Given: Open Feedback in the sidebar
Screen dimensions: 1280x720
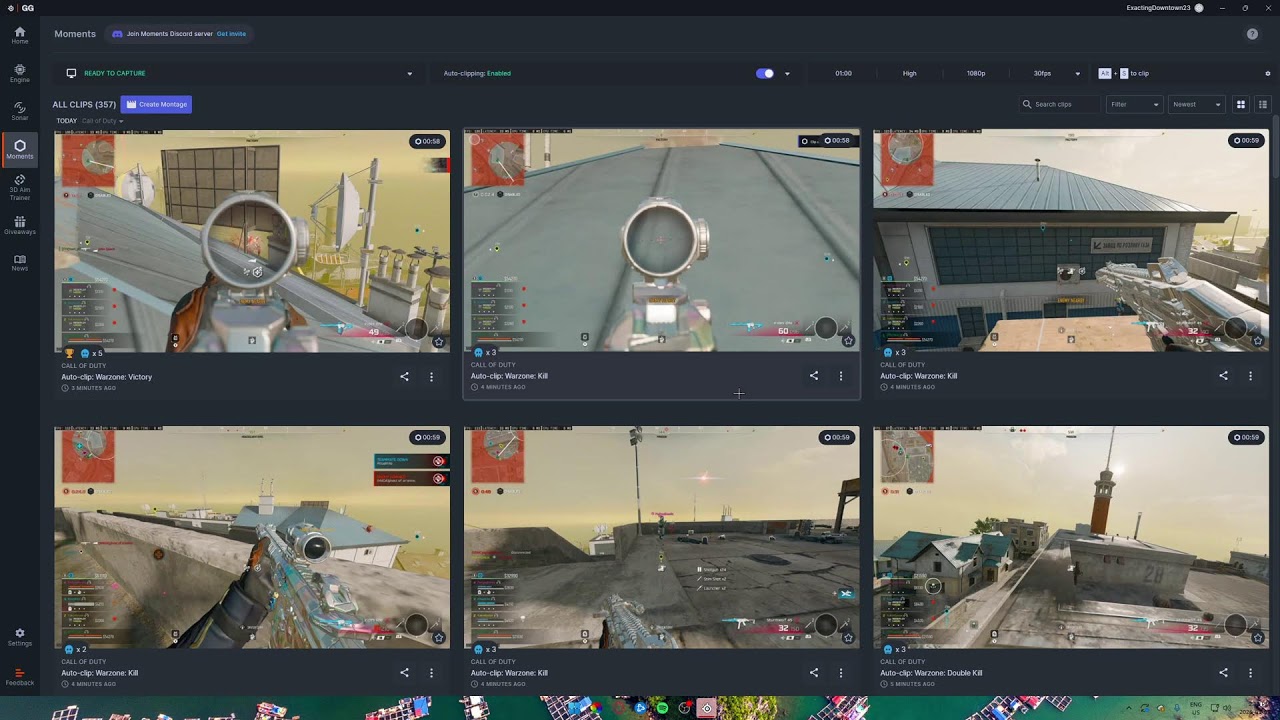Looking at the screenshot, I should [20, 677].
